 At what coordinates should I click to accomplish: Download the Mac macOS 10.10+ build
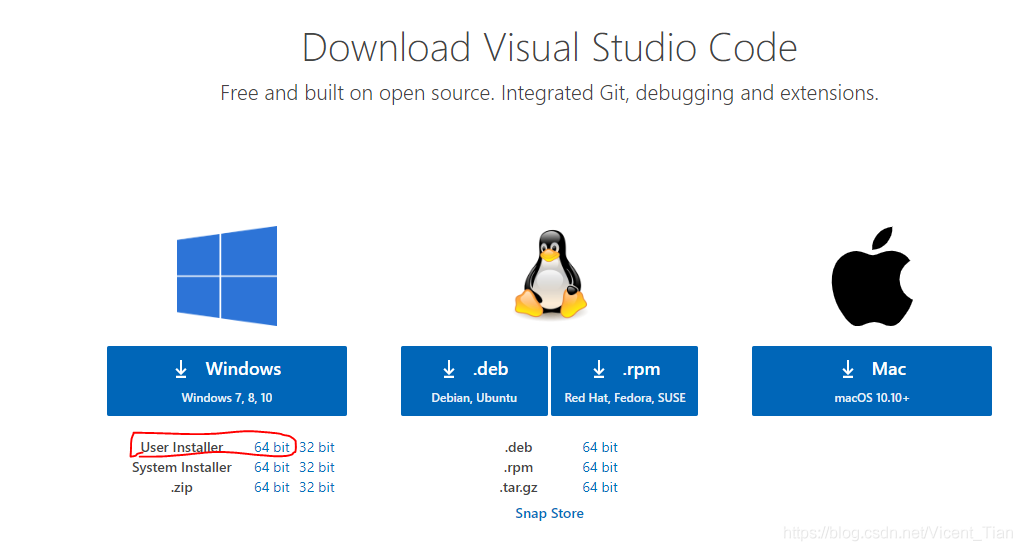(872, 381)
